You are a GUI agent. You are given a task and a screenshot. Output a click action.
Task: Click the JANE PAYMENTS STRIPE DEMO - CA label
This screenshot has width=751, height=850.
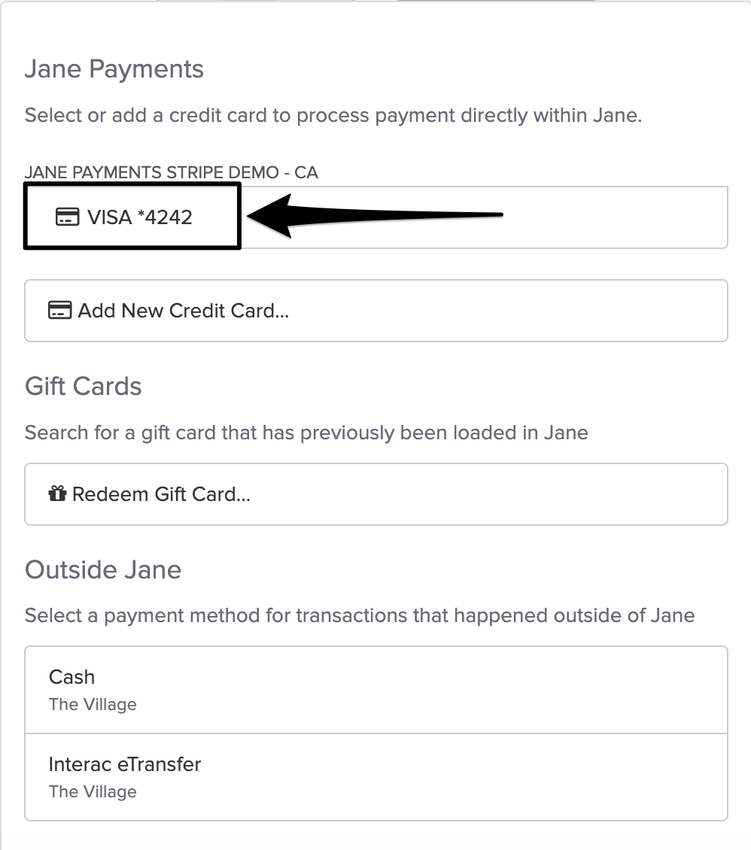pos(171,172)
